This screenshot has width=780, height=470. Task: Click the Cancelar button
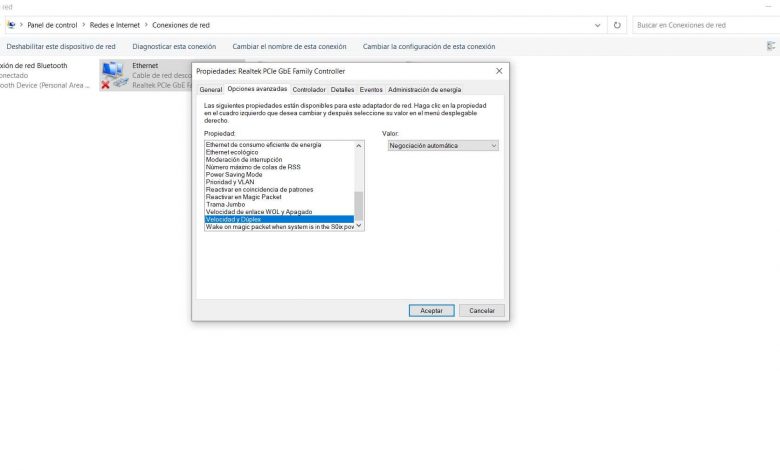pyautogui.click(x=482, y=310)
